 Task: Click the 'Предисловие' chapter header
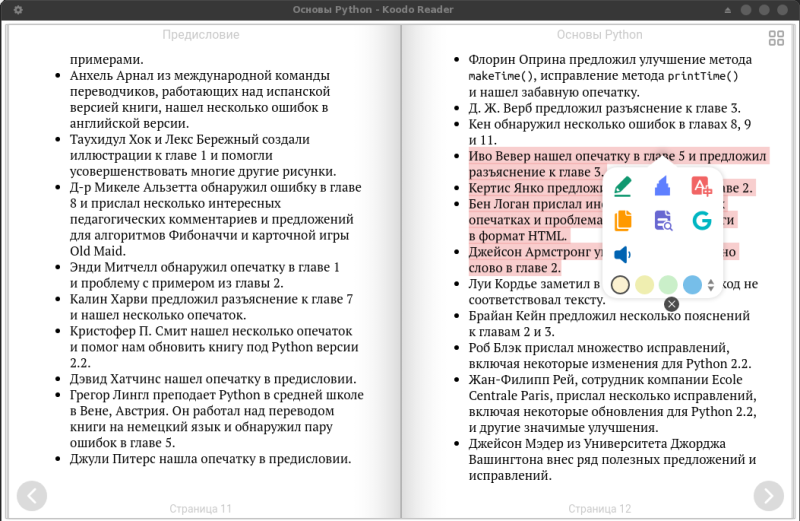tap(201, 35)
